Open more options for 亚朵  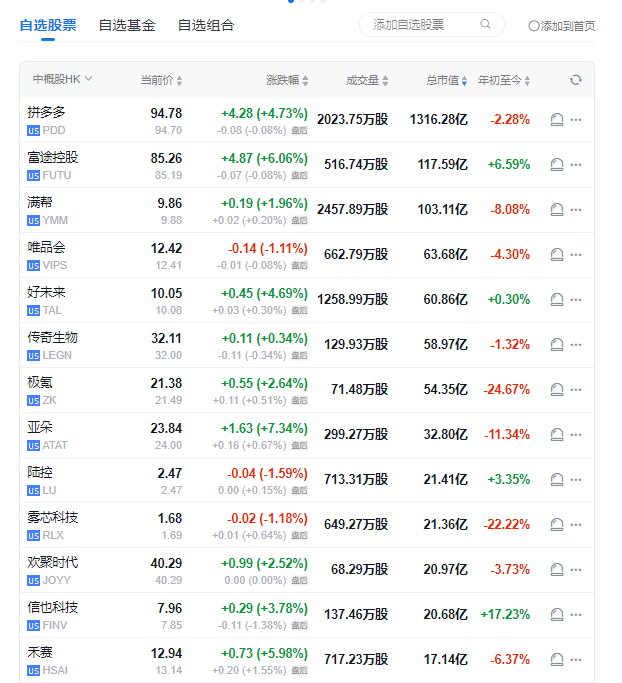(576, 435)
